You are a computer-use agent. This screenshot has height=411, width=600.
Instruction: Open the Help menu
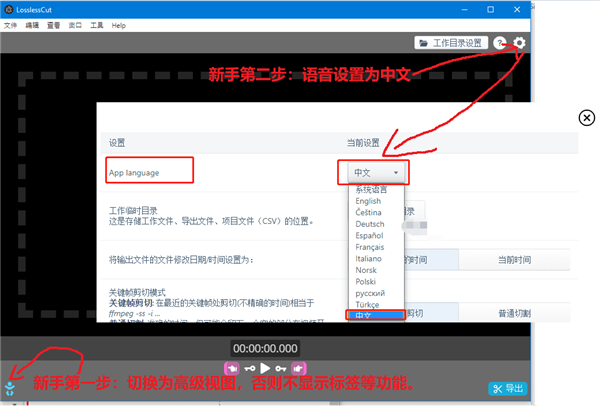[119, 25]
